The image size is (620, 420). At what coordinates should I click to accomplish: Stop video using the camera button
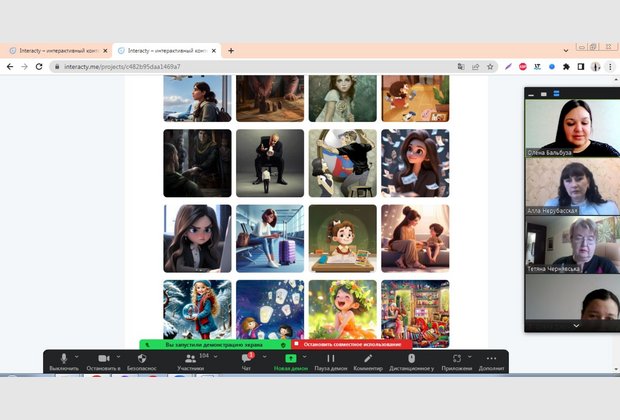click(x=103, y=358)
